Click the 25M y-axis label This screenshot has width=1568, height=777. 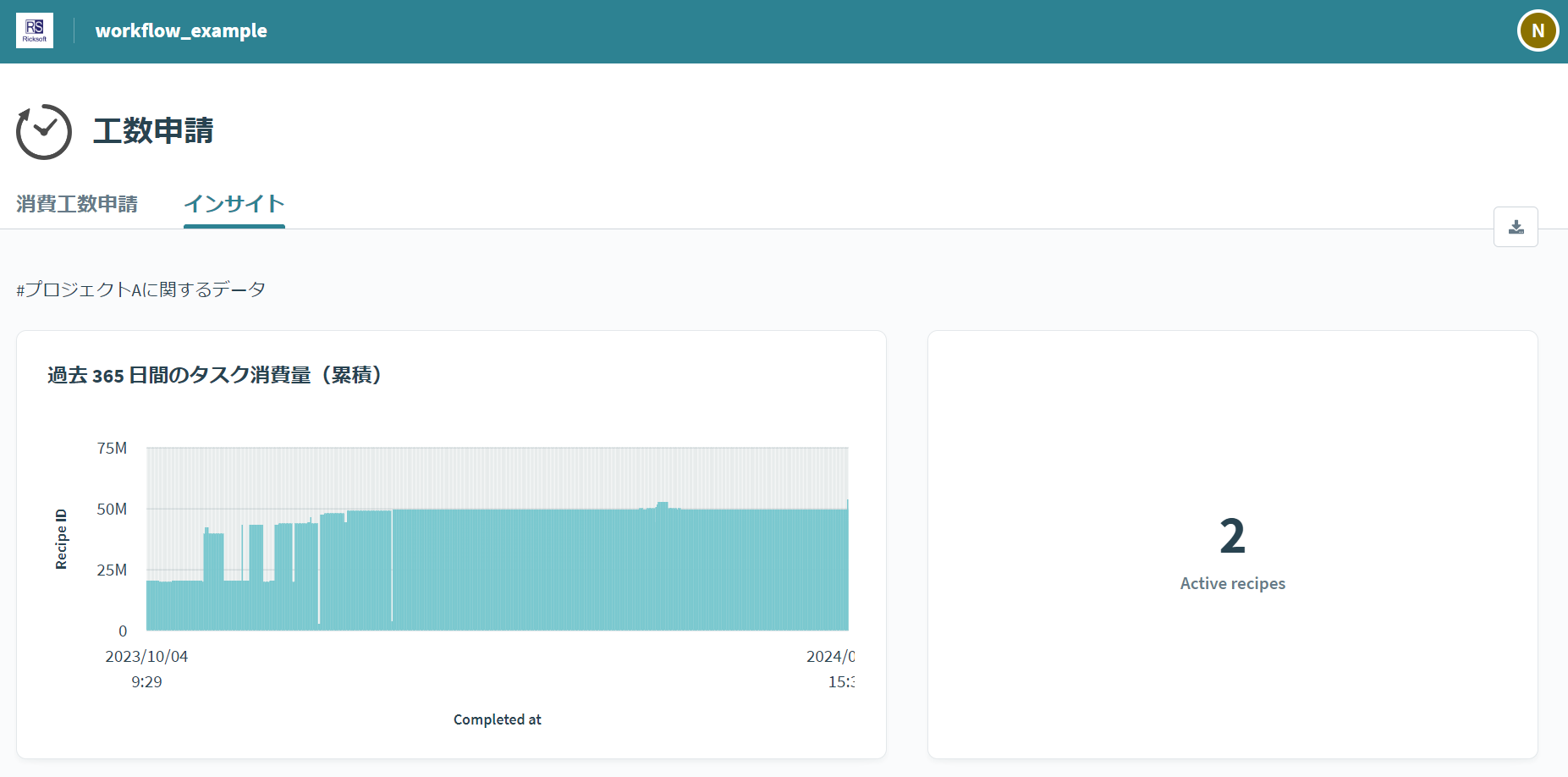click(112, 570)
